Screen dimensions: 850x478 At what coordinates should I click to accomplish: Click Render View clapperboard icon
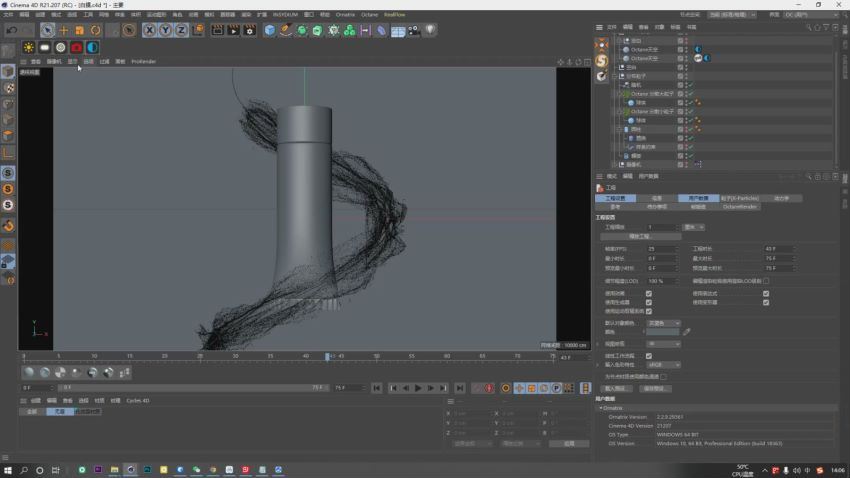(x=217, y=30)
